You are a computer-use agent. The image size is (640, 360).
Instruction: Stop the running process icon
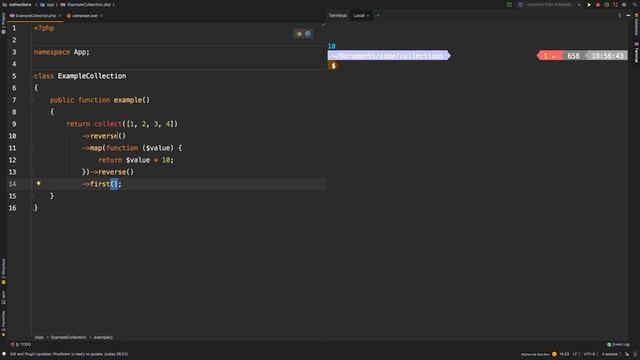click(624, 4)
